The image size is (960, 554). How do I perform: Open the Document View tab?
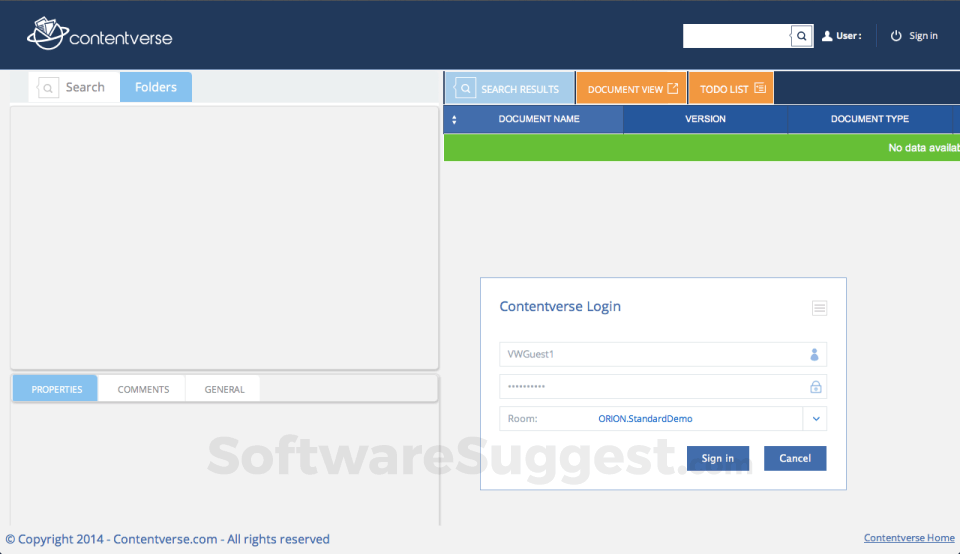pyautogui.click(x=631, y=89)
